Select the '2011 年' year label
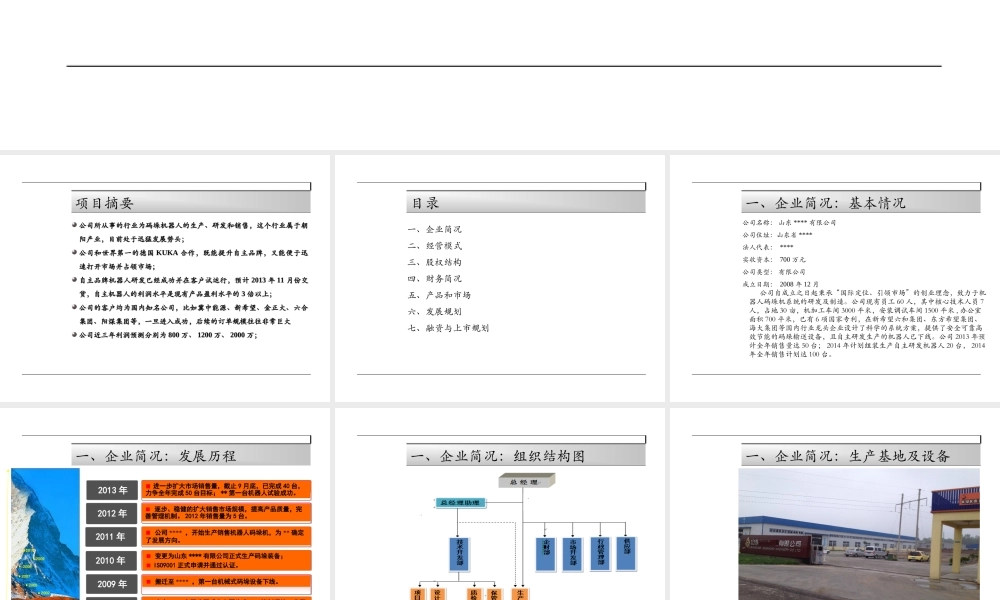The width and height of the screenshot is (1000, 600). (112, 537)
